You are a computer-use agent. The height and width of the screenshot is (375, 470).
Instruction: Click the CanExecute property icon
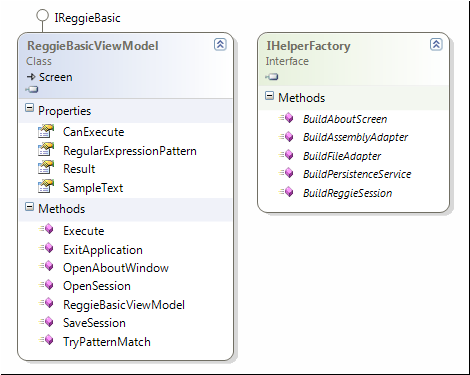tap(46, 131)
